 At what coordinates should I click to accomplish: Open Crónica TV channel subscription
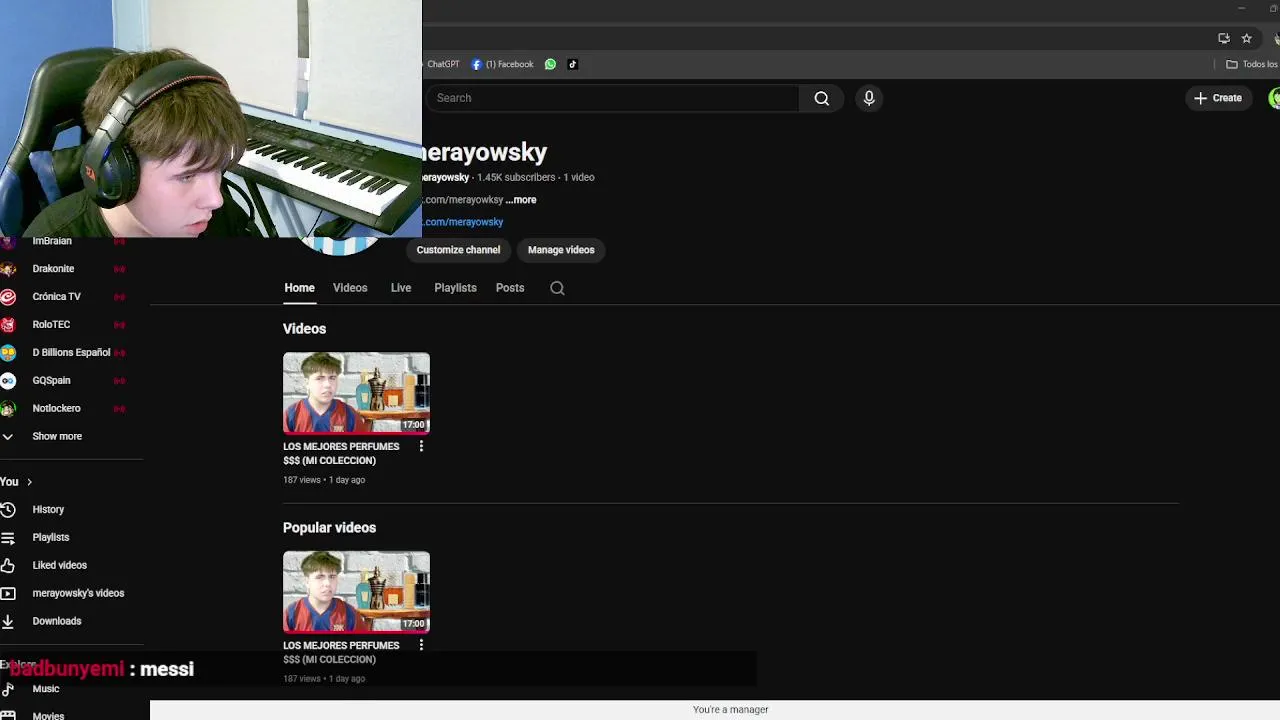(56, 297)
